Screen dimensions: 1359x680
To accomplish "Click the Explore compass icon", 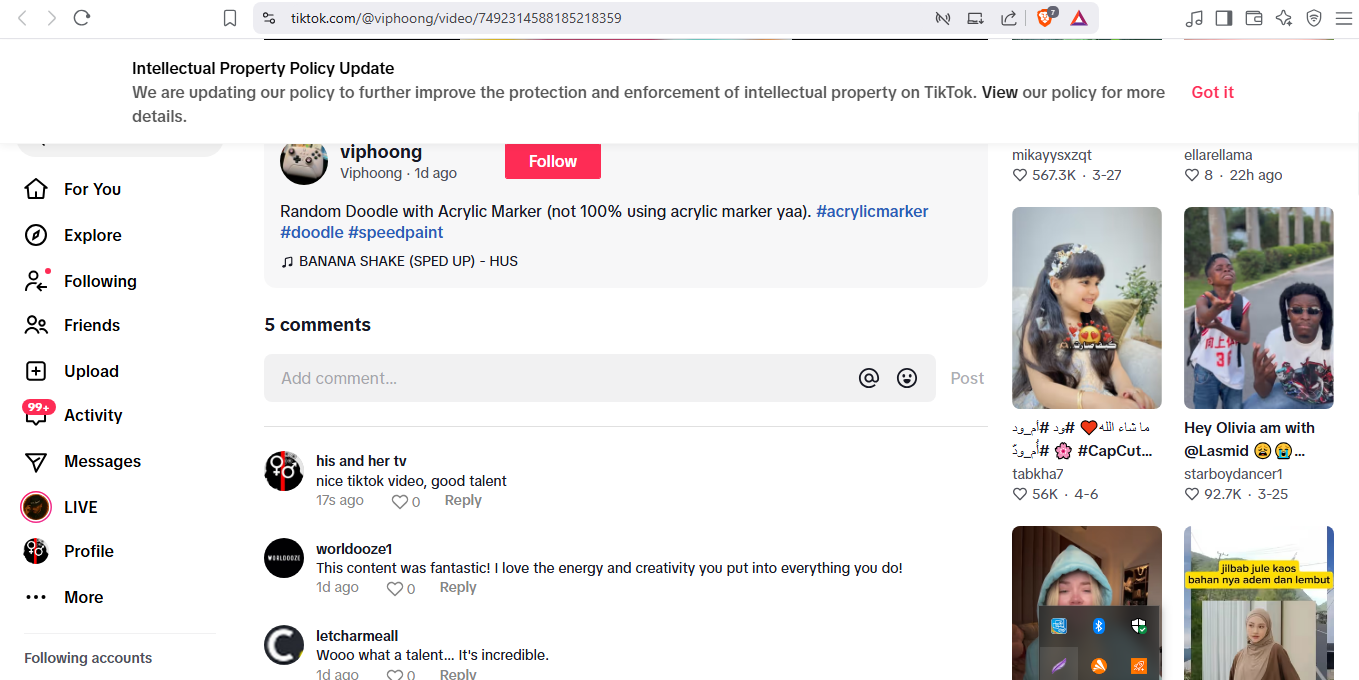I will pos(36,235).
